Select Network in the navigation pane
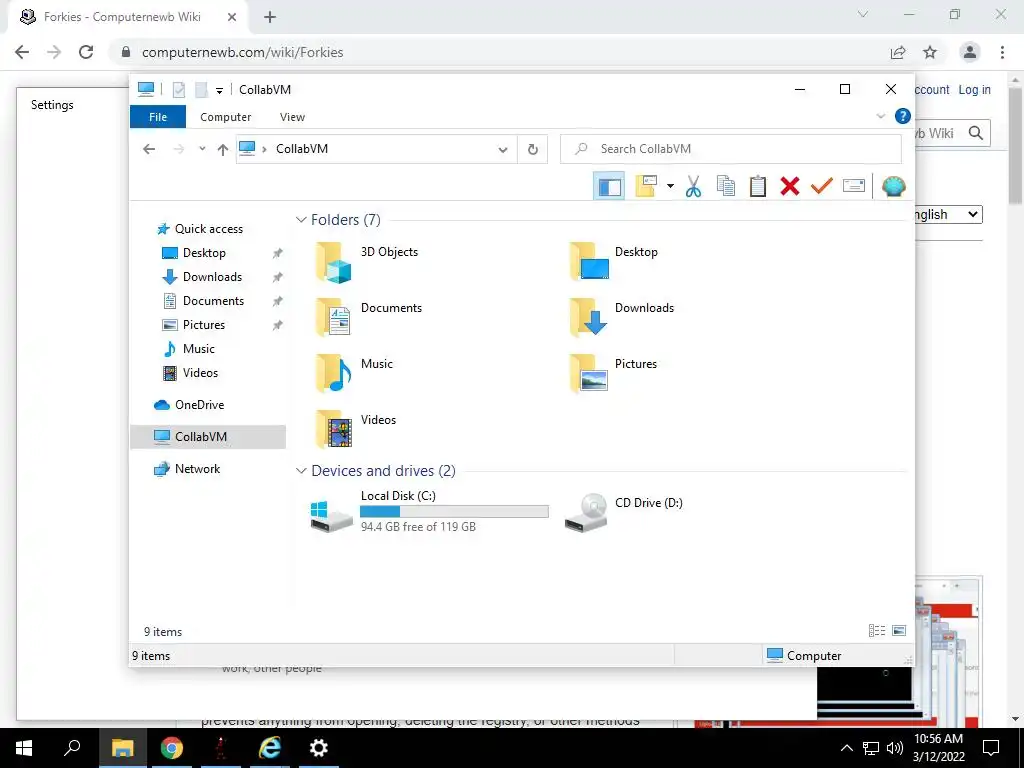Image resolution: width=1024 pixels, height=768 pixels. click(197, 469)
